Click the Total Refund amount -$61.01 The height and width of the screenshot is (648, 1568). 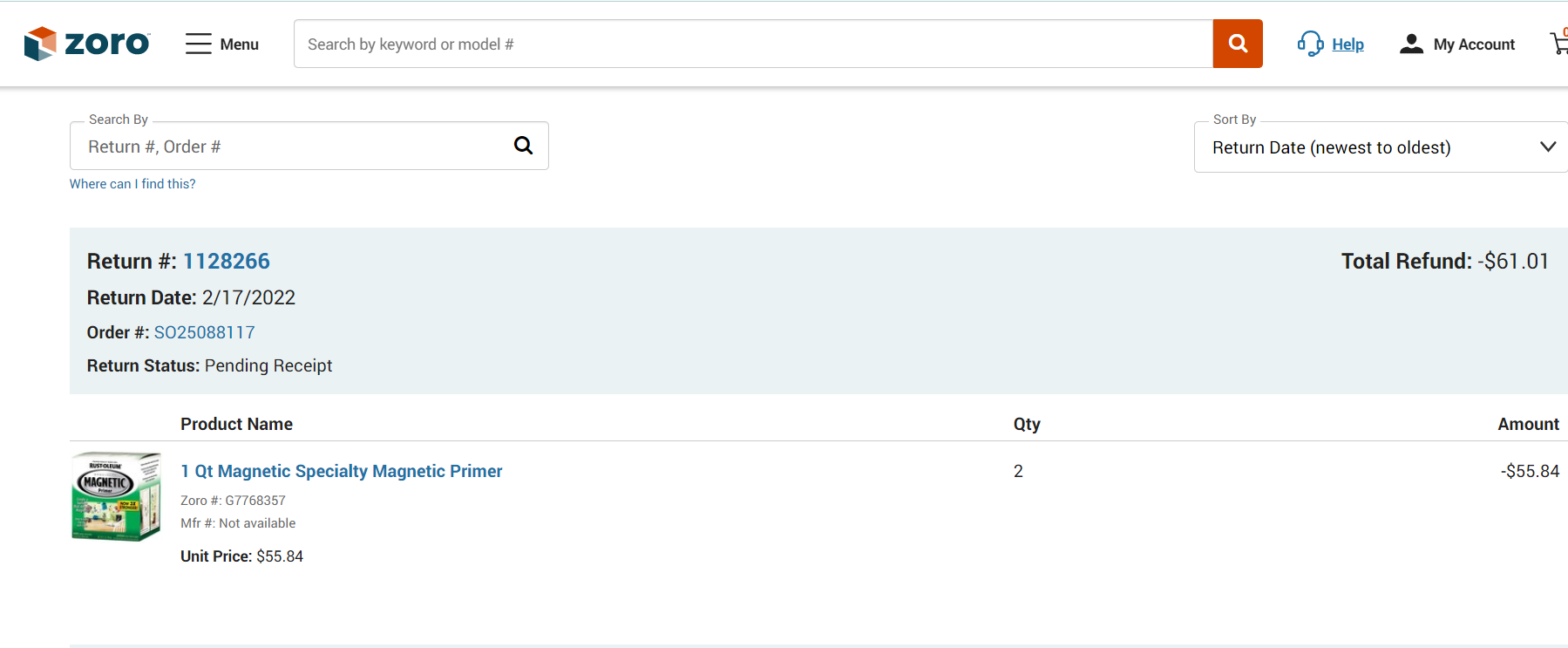pyautogui.click(x=1513, y=262)
